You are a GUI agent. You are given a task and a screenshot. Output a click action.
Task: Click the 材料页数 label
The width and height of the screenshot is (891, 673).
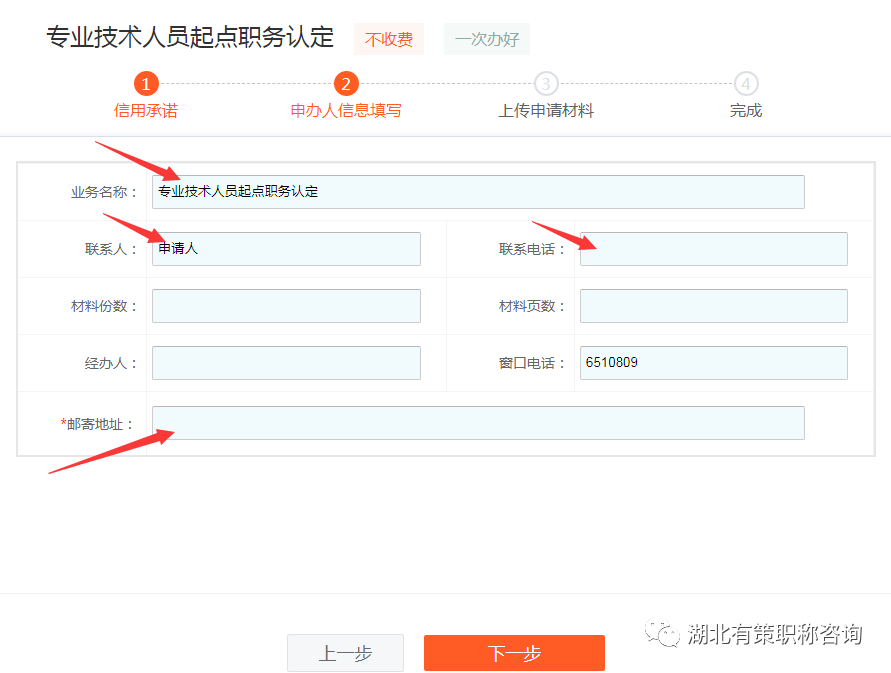(x=532, y=306)
